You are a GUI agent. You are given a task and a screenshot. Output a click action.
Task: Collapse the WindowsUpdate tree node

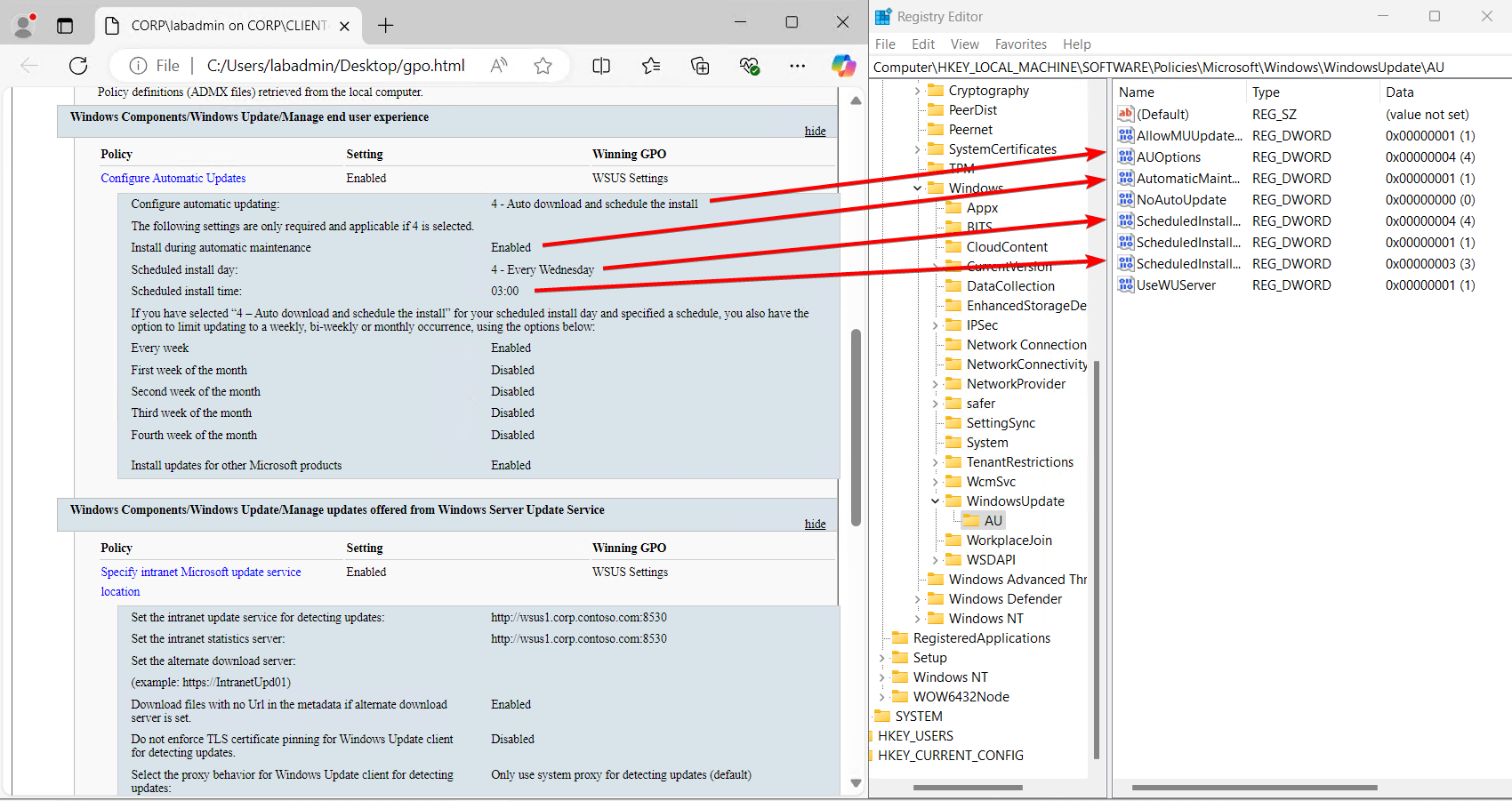[x=933, y=501]
